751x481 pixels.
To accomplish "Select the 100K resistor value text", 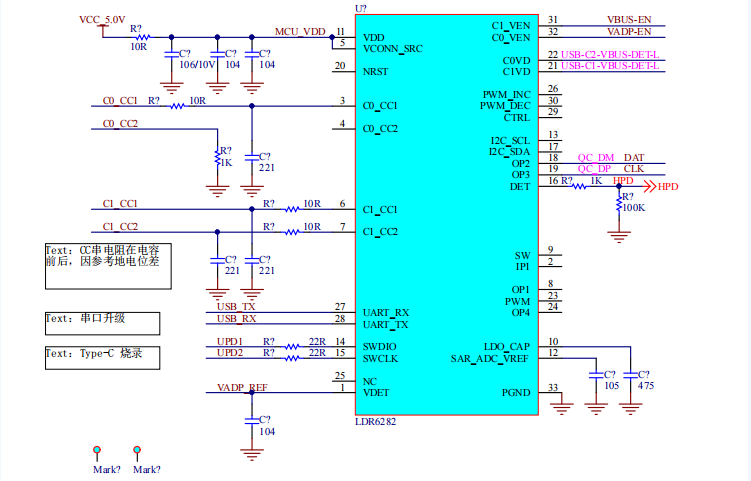I will (634, 208).
